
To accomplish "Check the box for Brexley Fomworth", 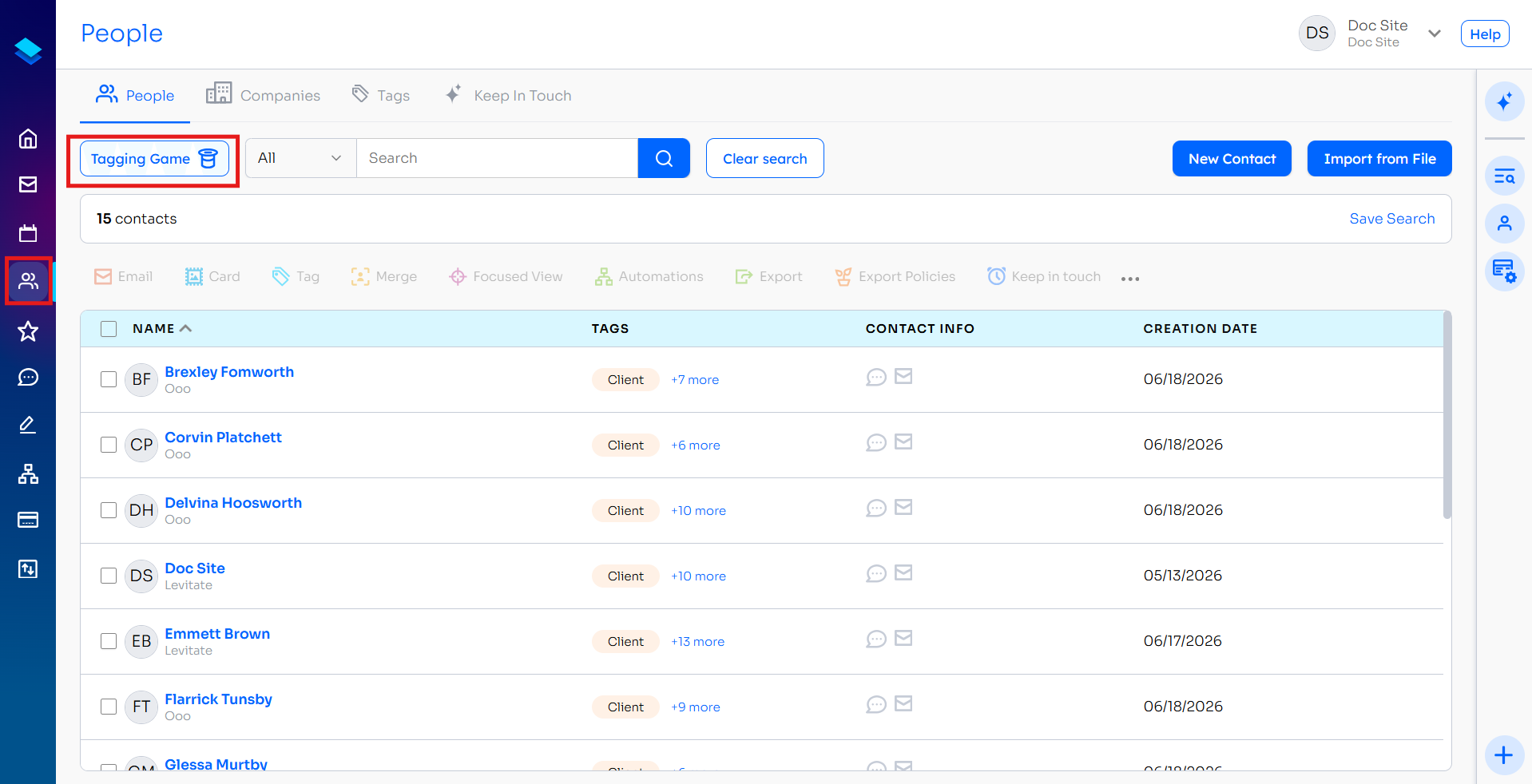I will click(x=109, y=379).
